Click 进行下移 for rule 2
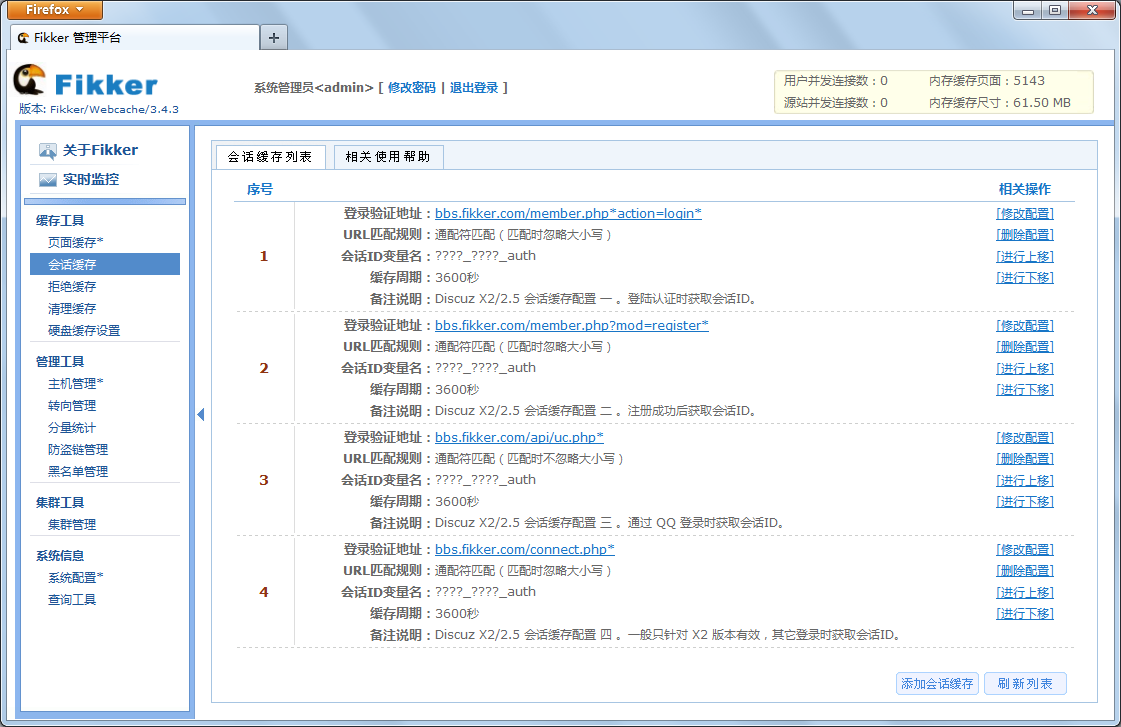This screenshot has width=1121, height=727. click(1025, 390)
